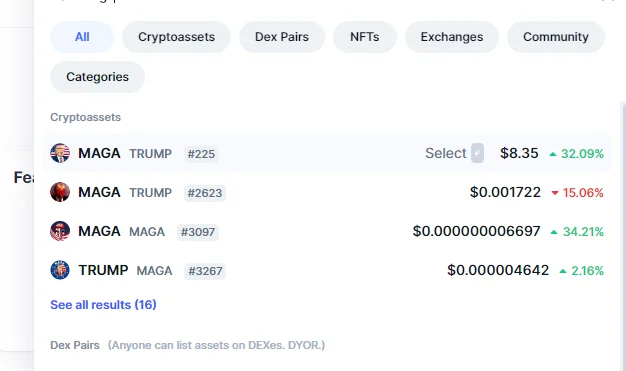
Task: Click the MAGA TRUMP #2623 red coin logo
Action: coord(60,192)
